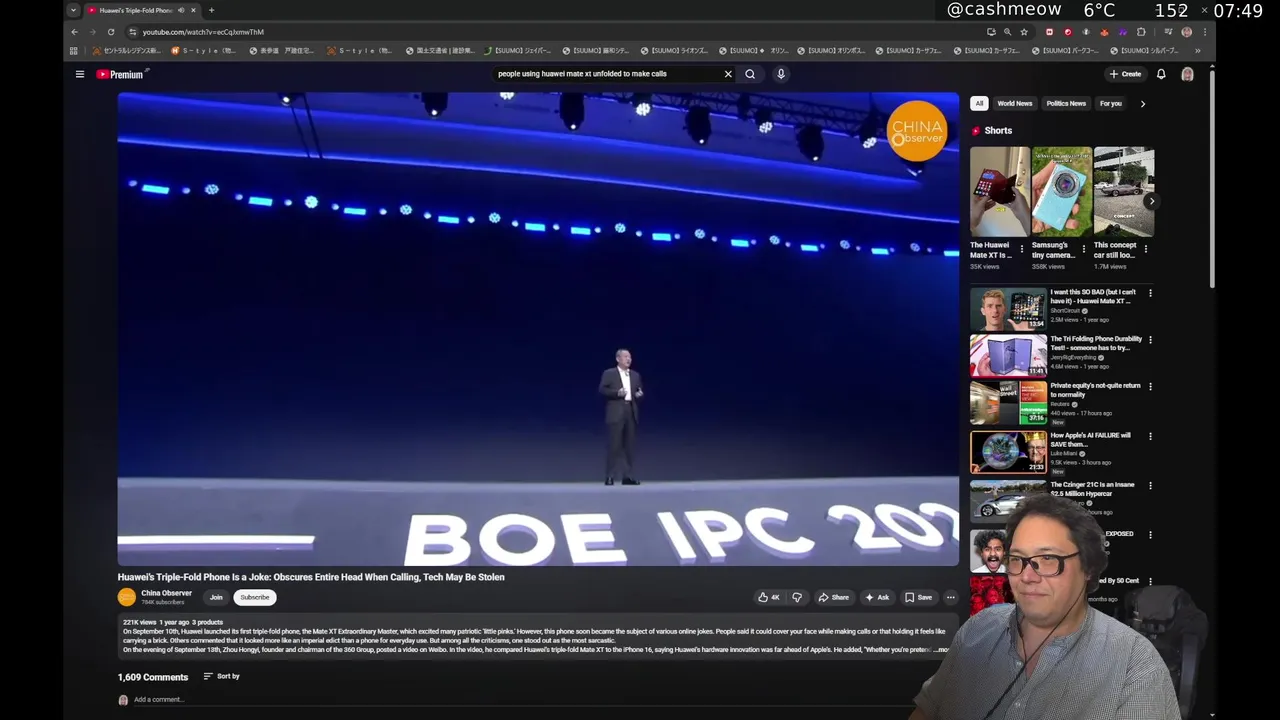Open Tri Folding Phone Durability Test title
The width and height of the screenshot is (1280, 720).
coord(1096,343)
